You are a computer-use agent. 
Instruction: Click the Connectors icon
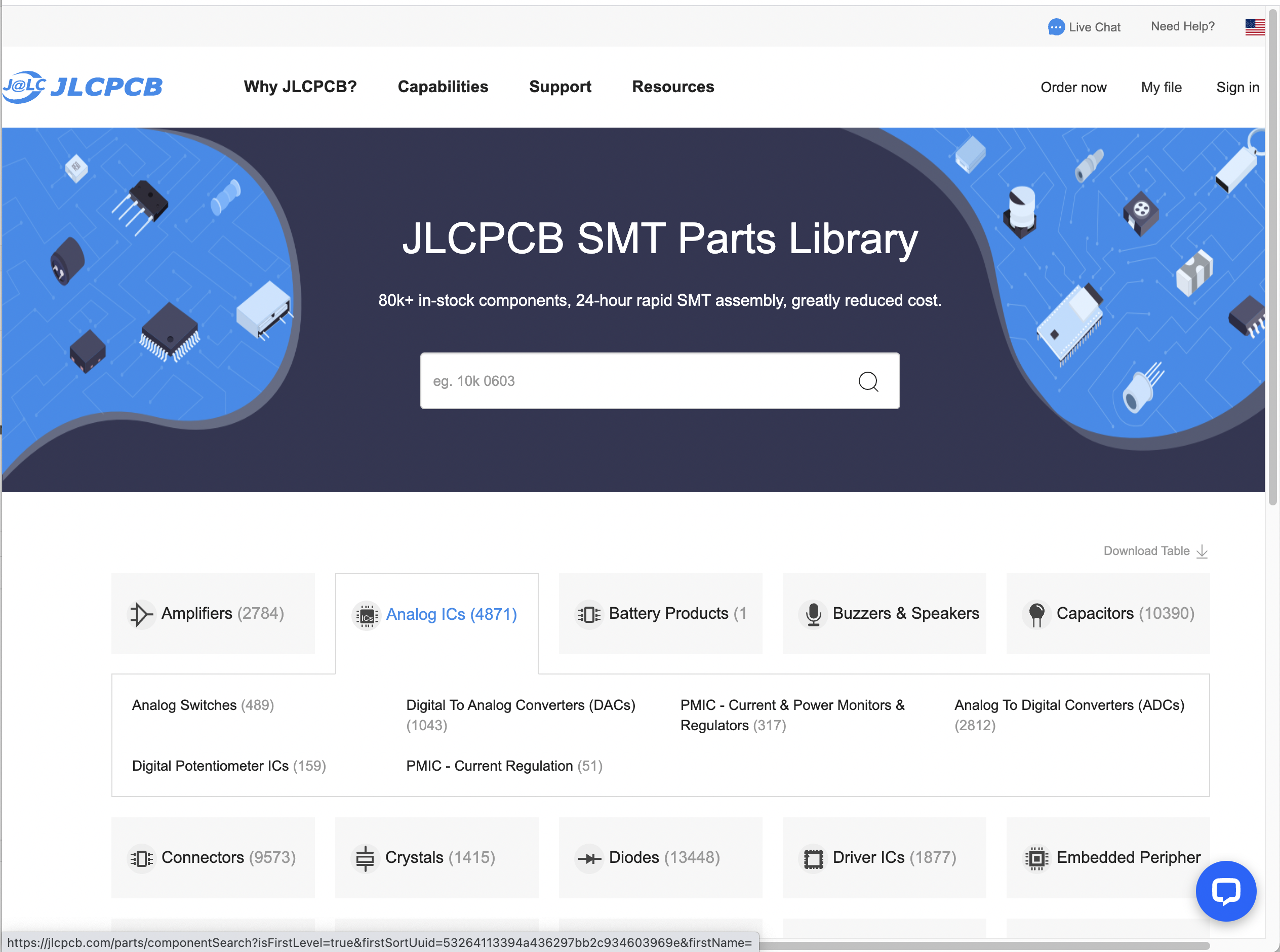click(141, 858)
